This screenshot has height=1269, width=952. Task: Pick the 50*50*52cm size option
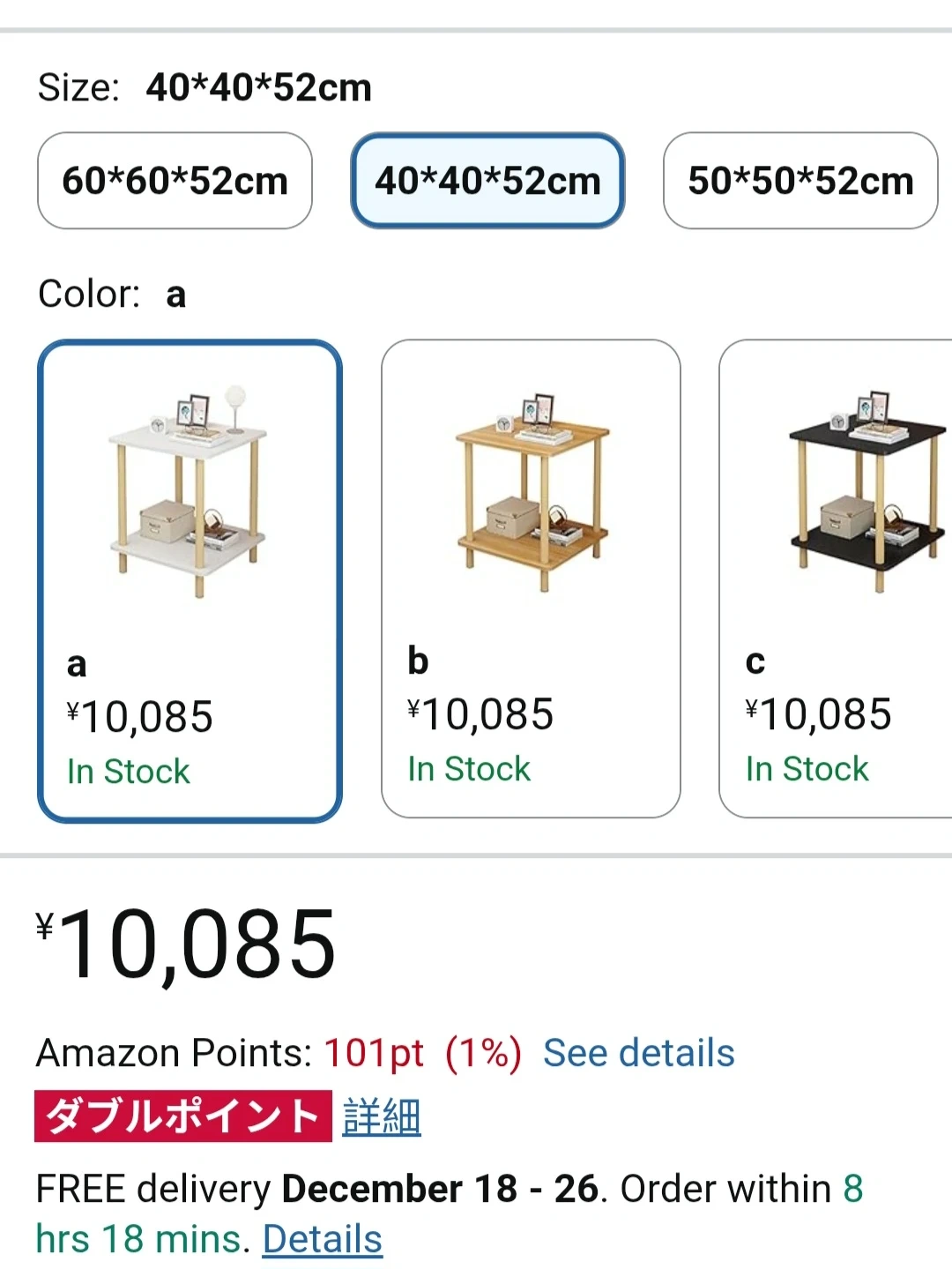coord(800,181)
